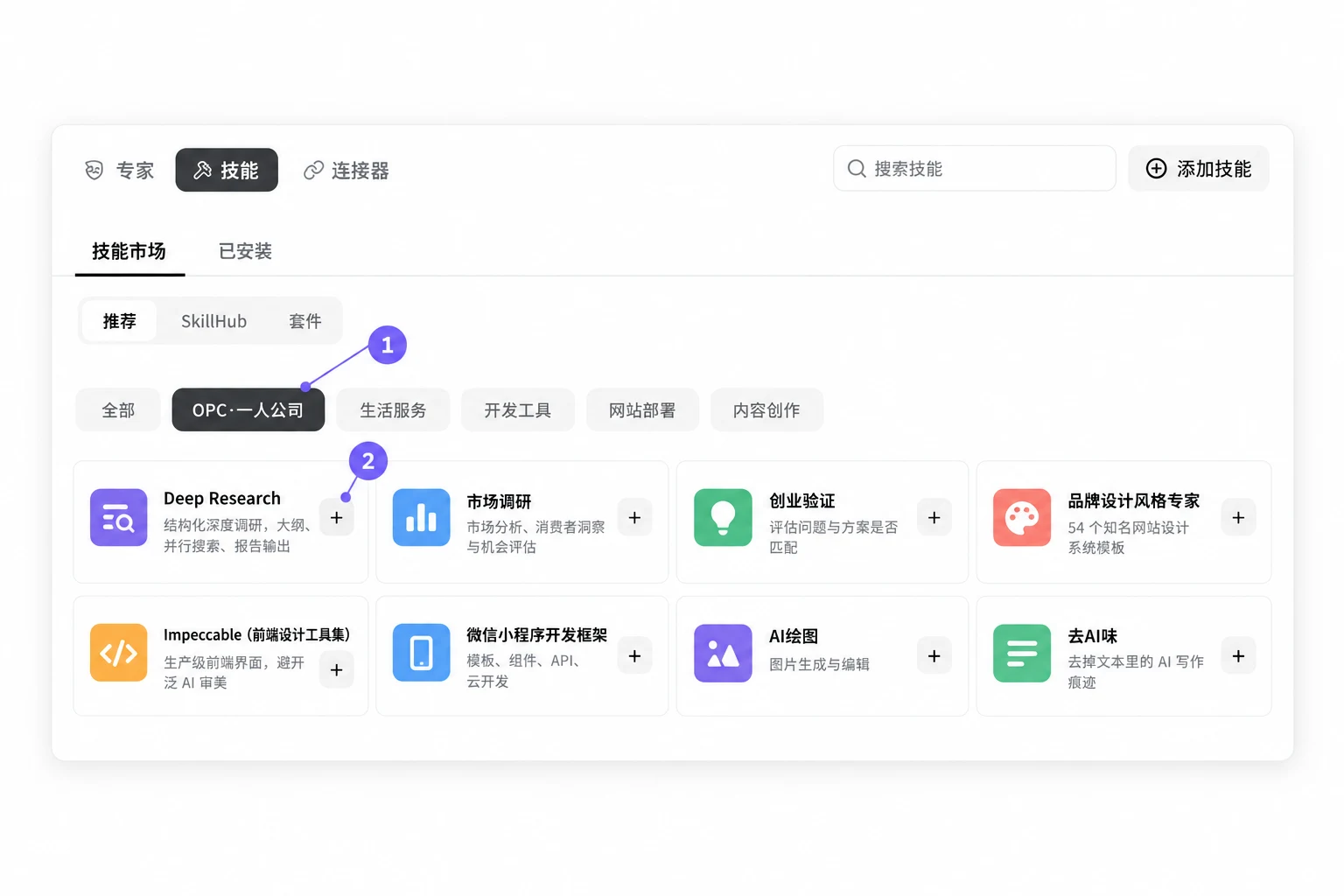Click the magnifier icon in search box

click(857, 168)
